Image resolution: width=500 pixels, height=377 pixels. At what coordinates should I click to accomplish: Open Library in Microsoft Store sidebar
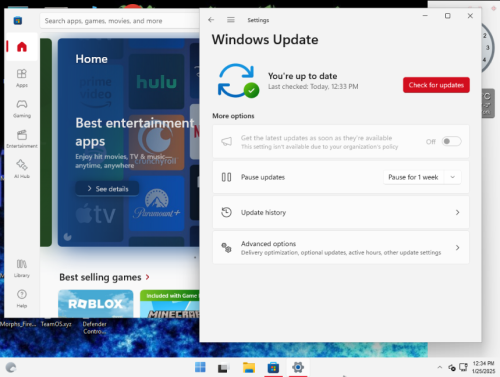tap(22, 268)
